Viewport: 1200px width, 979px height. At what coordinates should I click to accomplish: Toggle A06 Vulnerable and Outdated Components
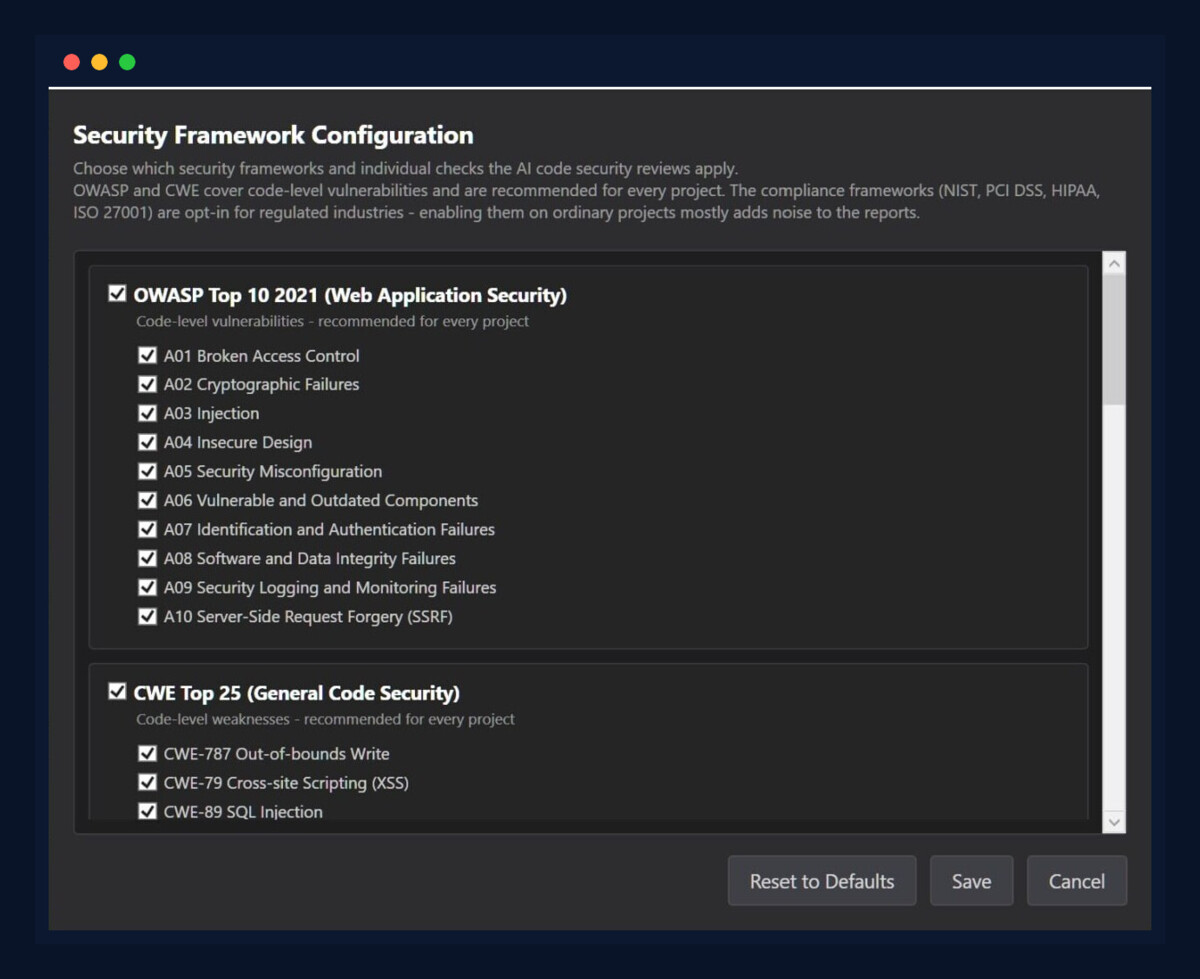click(147, 500)
